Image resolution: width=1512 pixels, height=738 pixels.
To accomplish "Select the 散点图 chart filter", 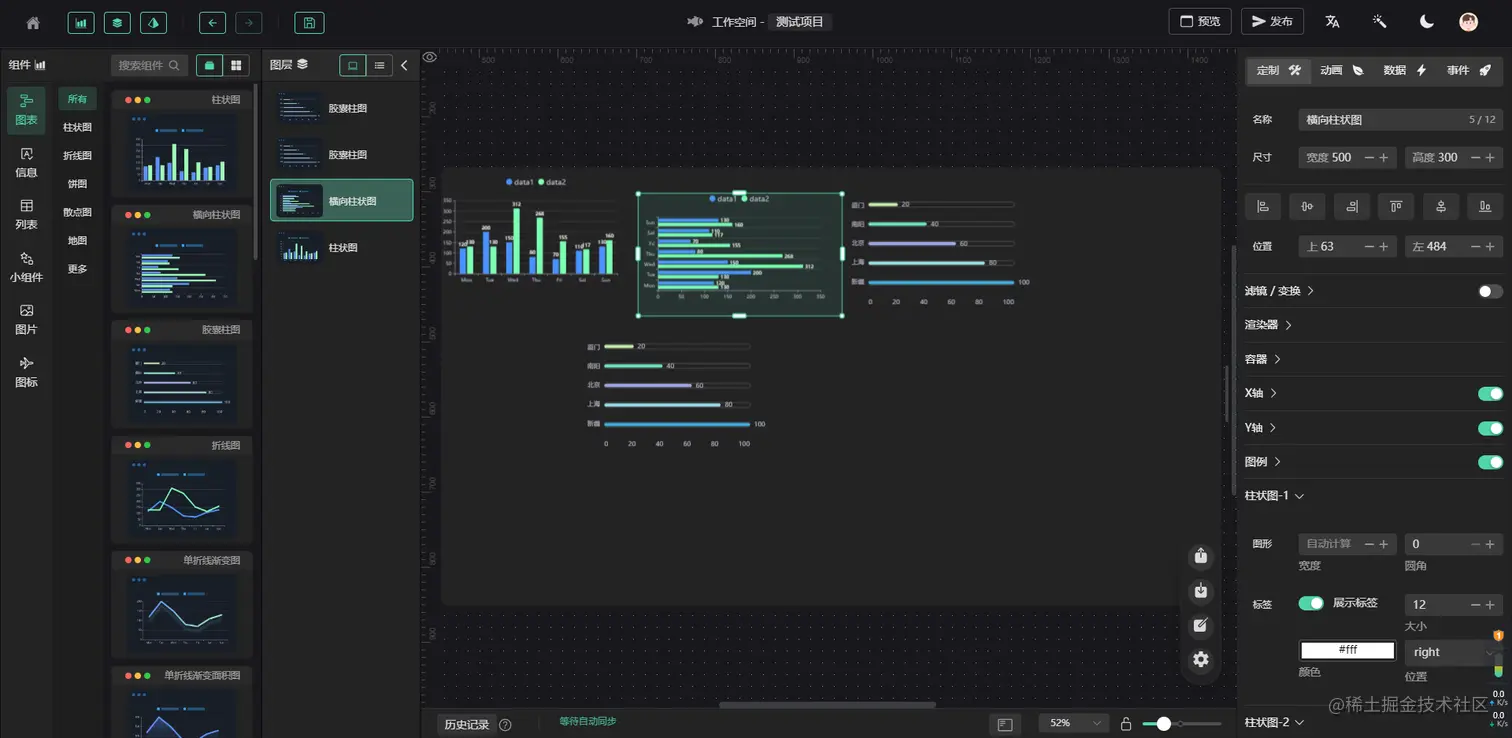I will (x=77, y=212).
